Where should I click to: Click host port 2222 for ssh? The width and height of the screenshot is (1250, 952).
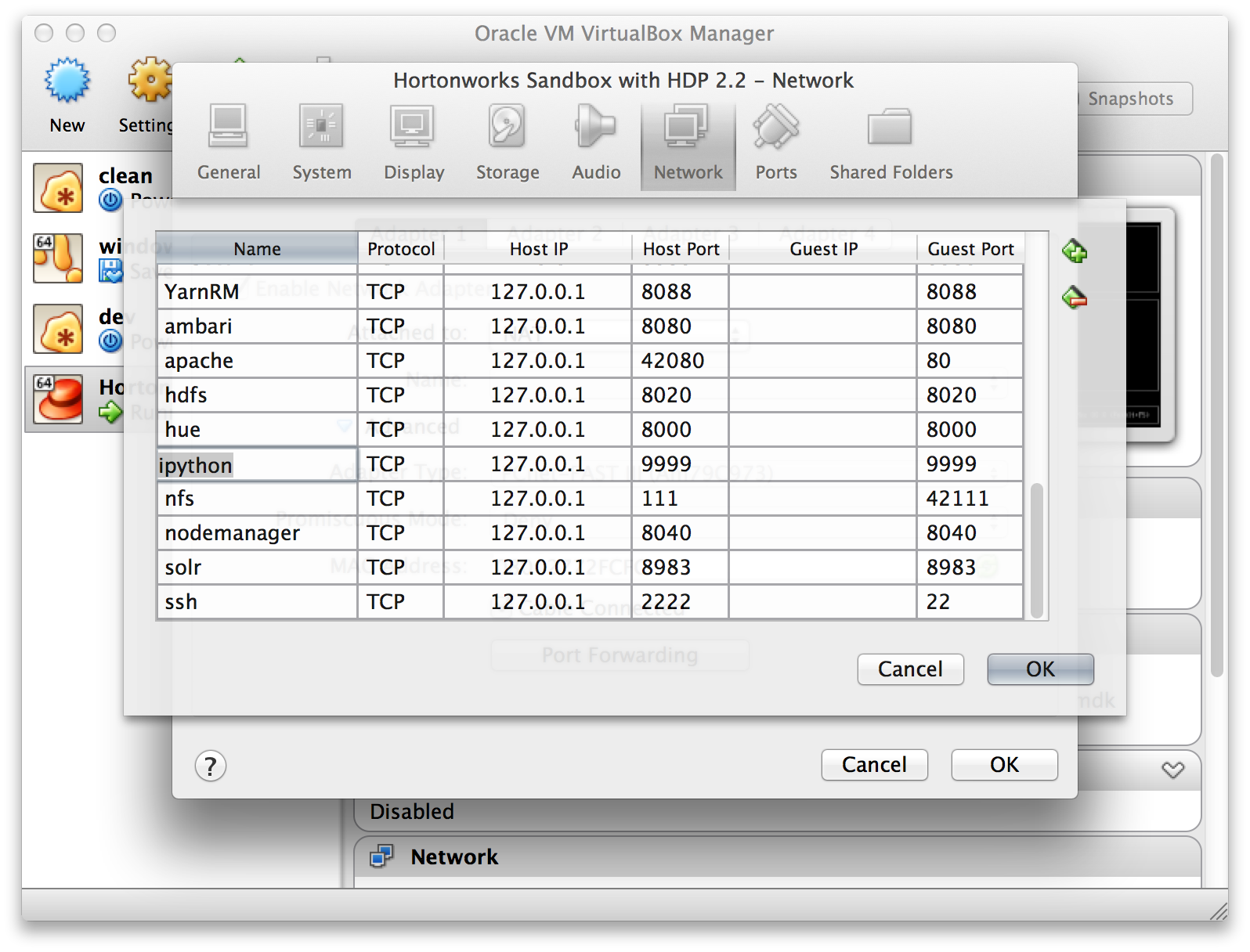[681, 601]
